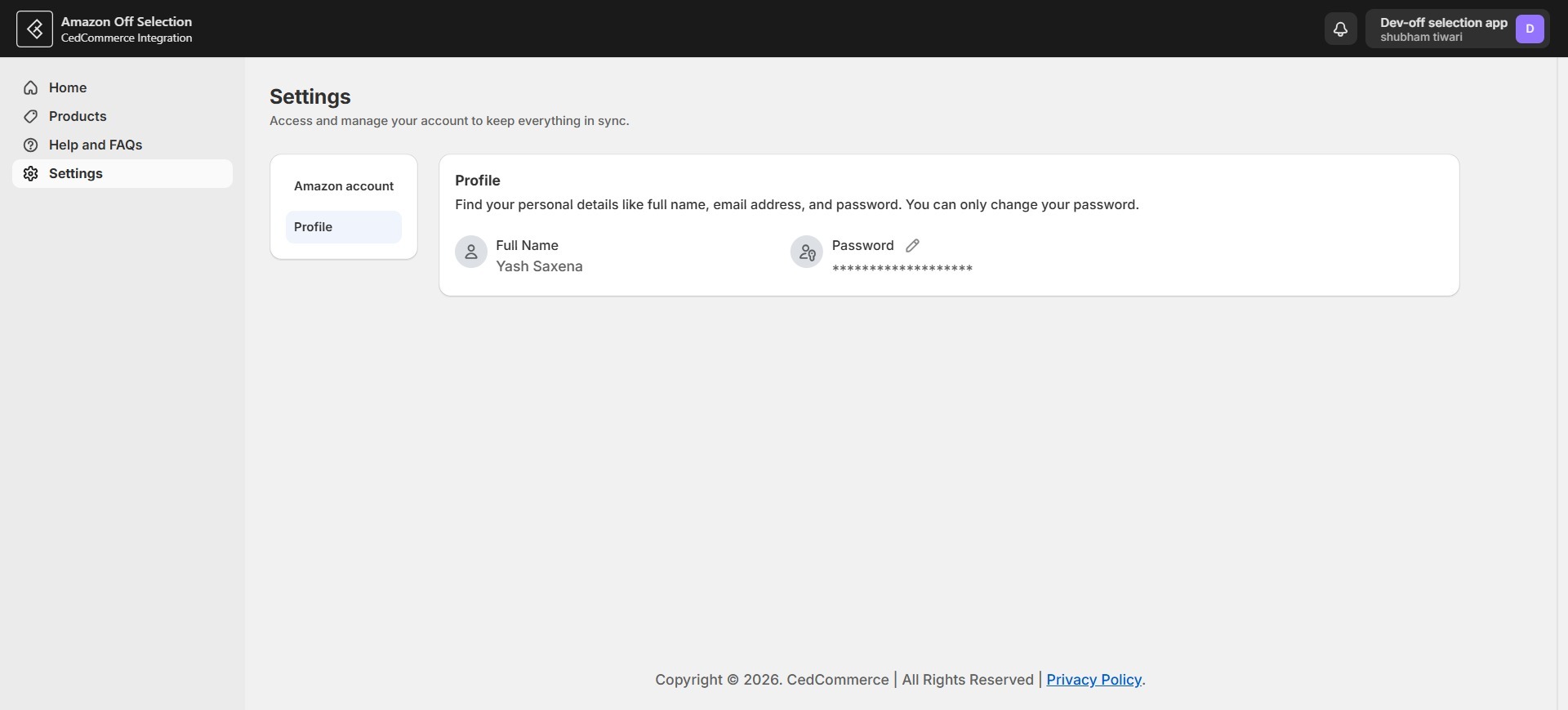Switch to the Amazon account tab
Viewport: 1568px width, 710px height.
coord(344,186)
